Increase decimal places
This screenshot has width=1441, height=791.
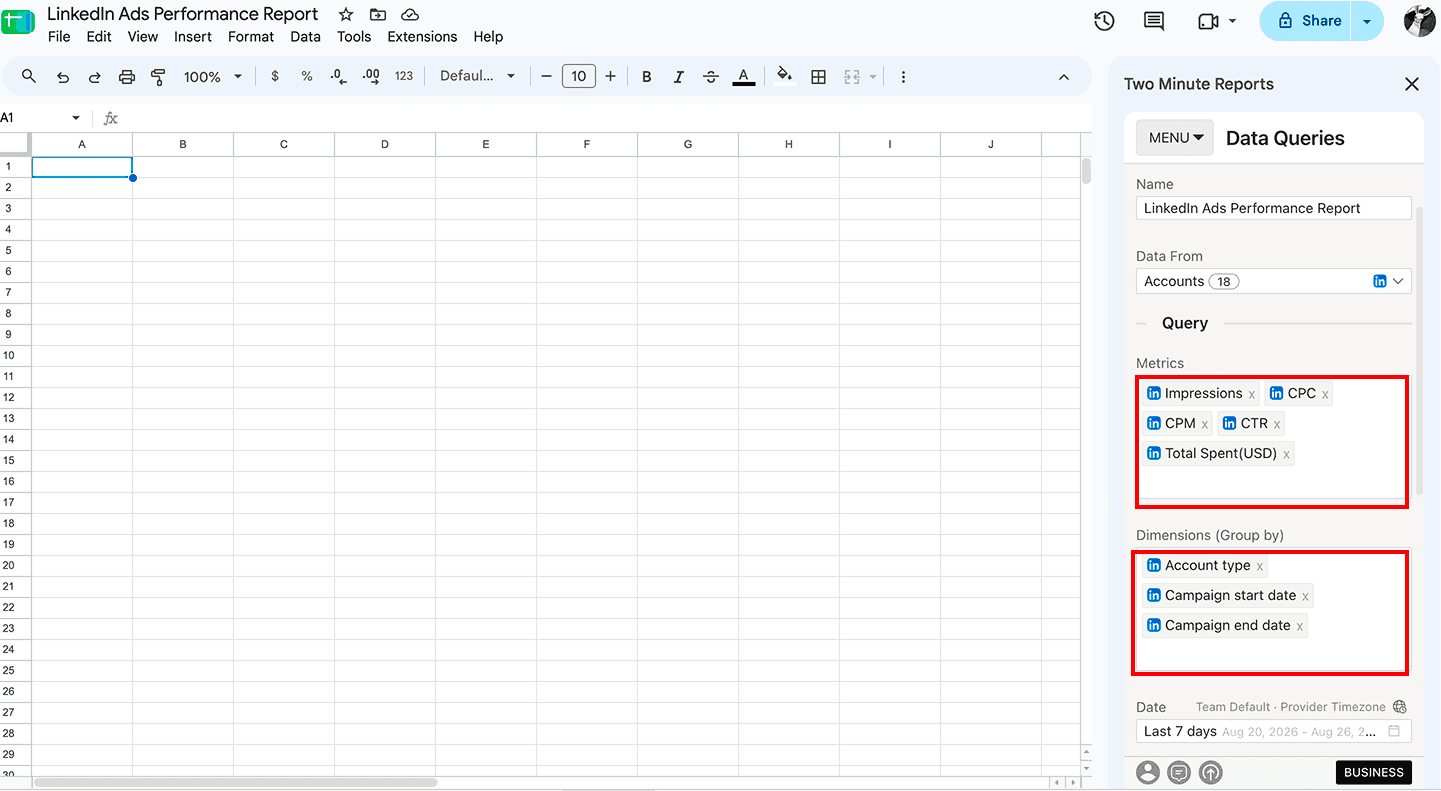point(371,77)
